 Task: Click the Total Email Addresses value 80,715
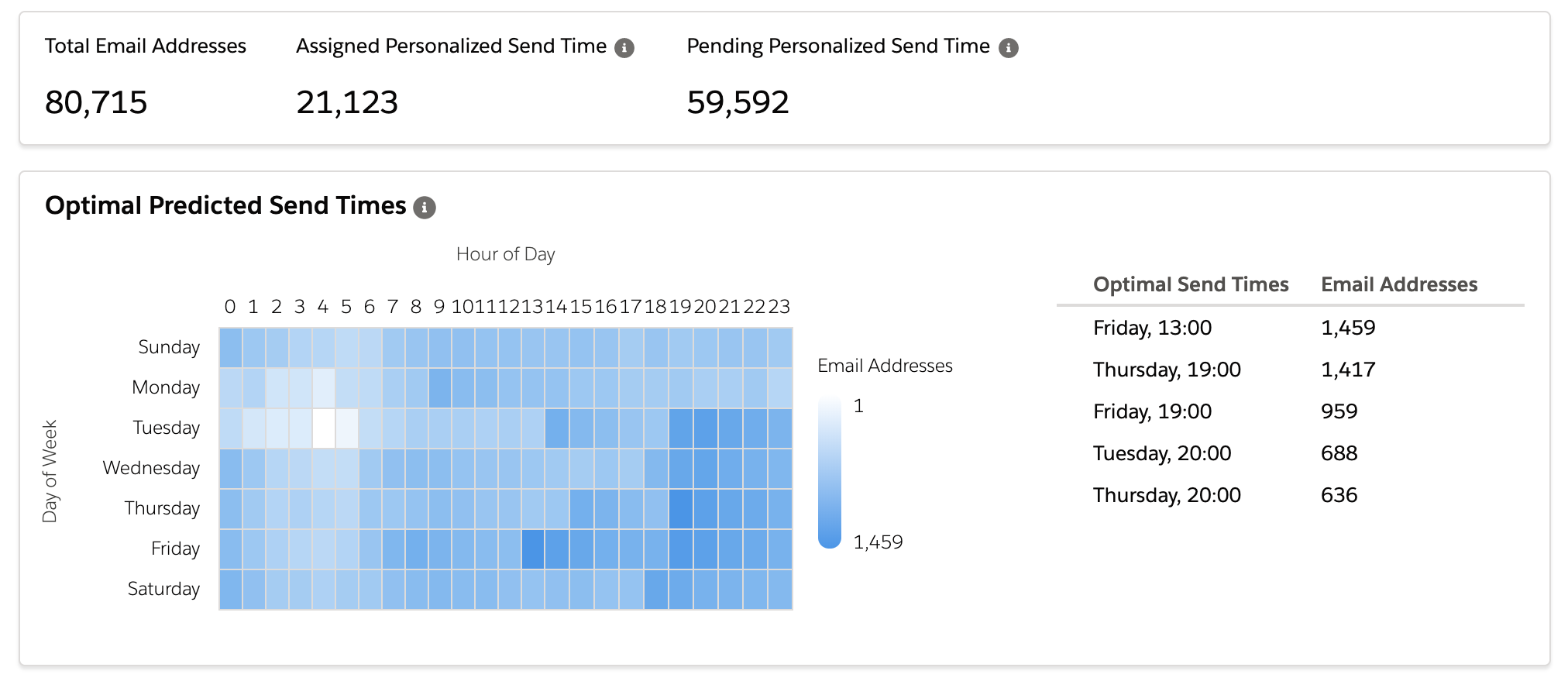click(x=96, y=102)
